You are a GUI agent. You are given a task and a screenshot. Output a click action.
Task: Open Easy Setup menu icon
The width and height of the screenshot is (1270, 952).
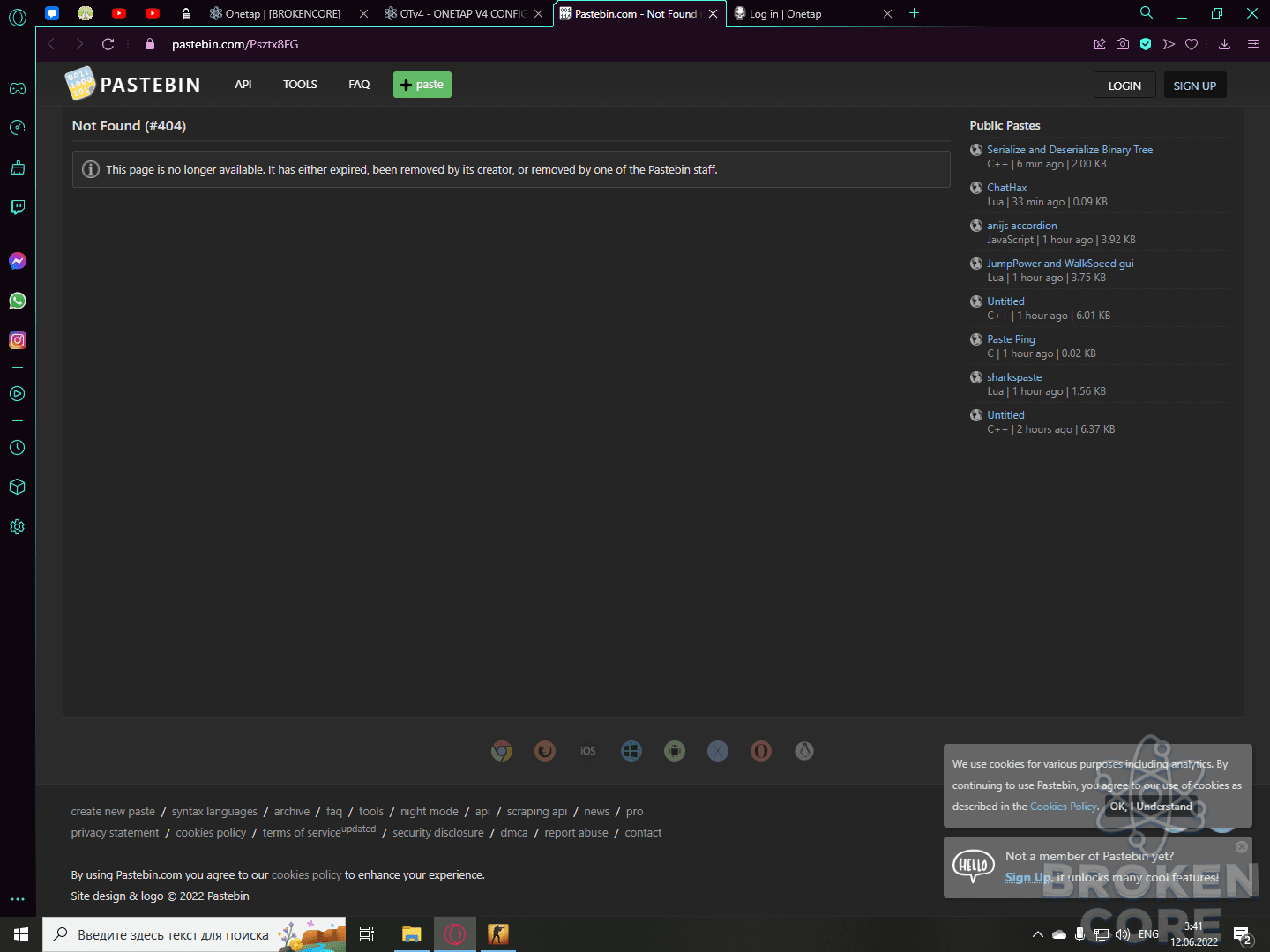[1253, 44]
